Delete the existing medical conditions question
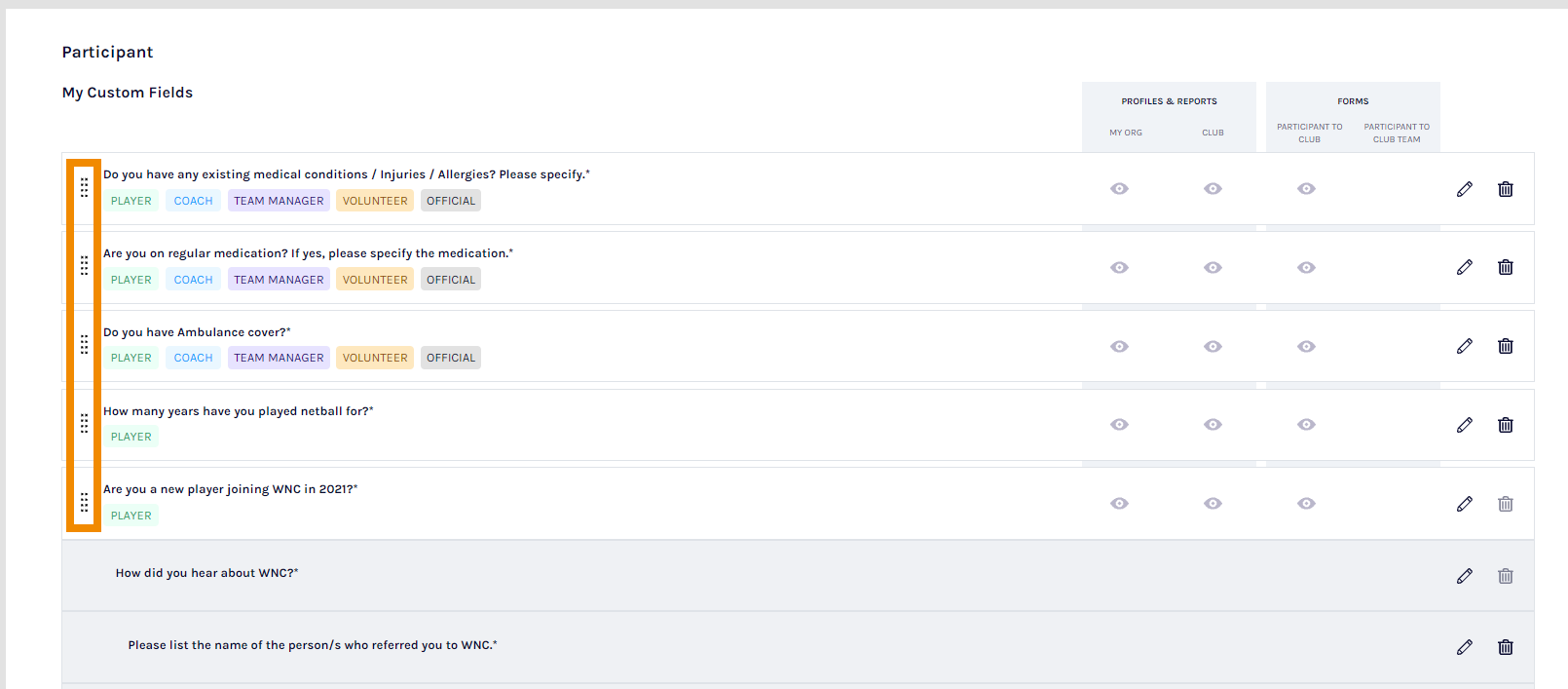Viewport: 1568px width, 689px height. point(1505,189)
